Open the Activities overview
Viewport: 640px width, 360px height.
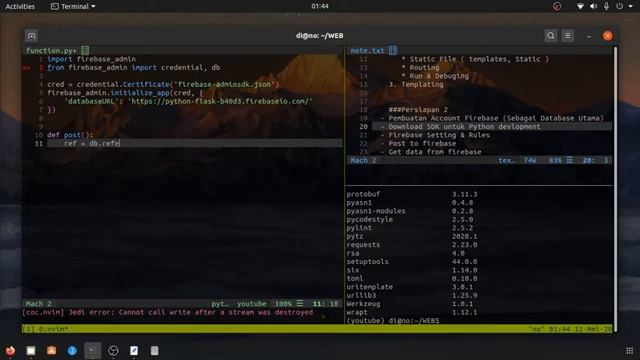click(20, 7)
